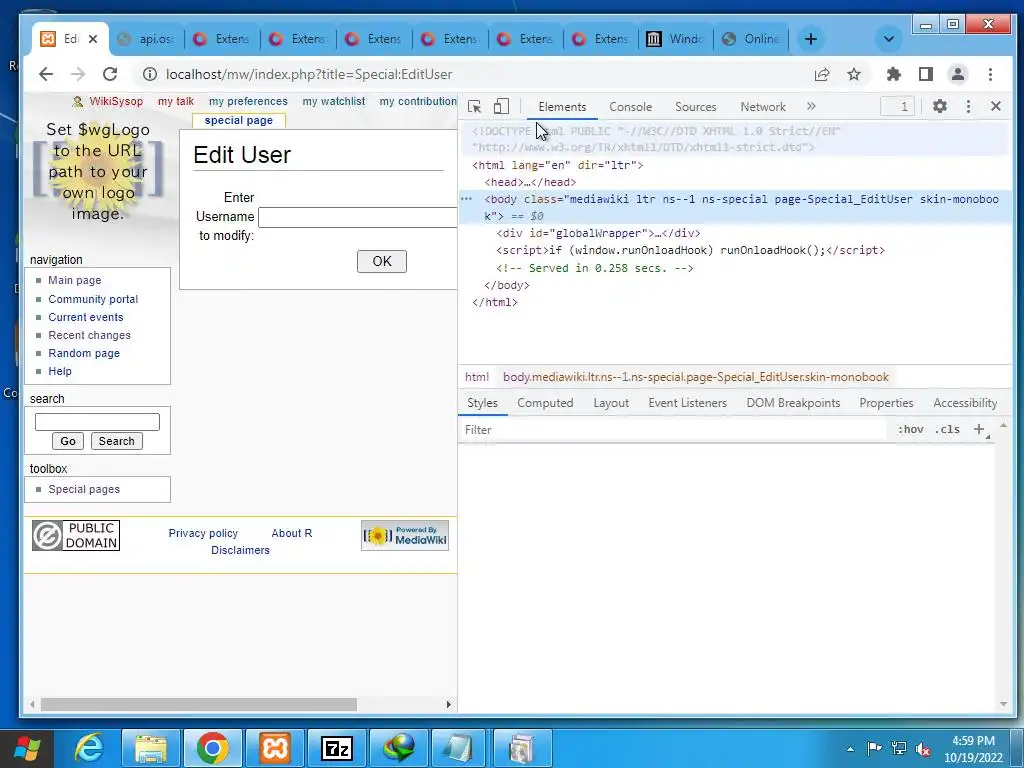Open a new browser tab
Image resolution: width=1024 pixels, height=768 pixels.
click(810, 39)
